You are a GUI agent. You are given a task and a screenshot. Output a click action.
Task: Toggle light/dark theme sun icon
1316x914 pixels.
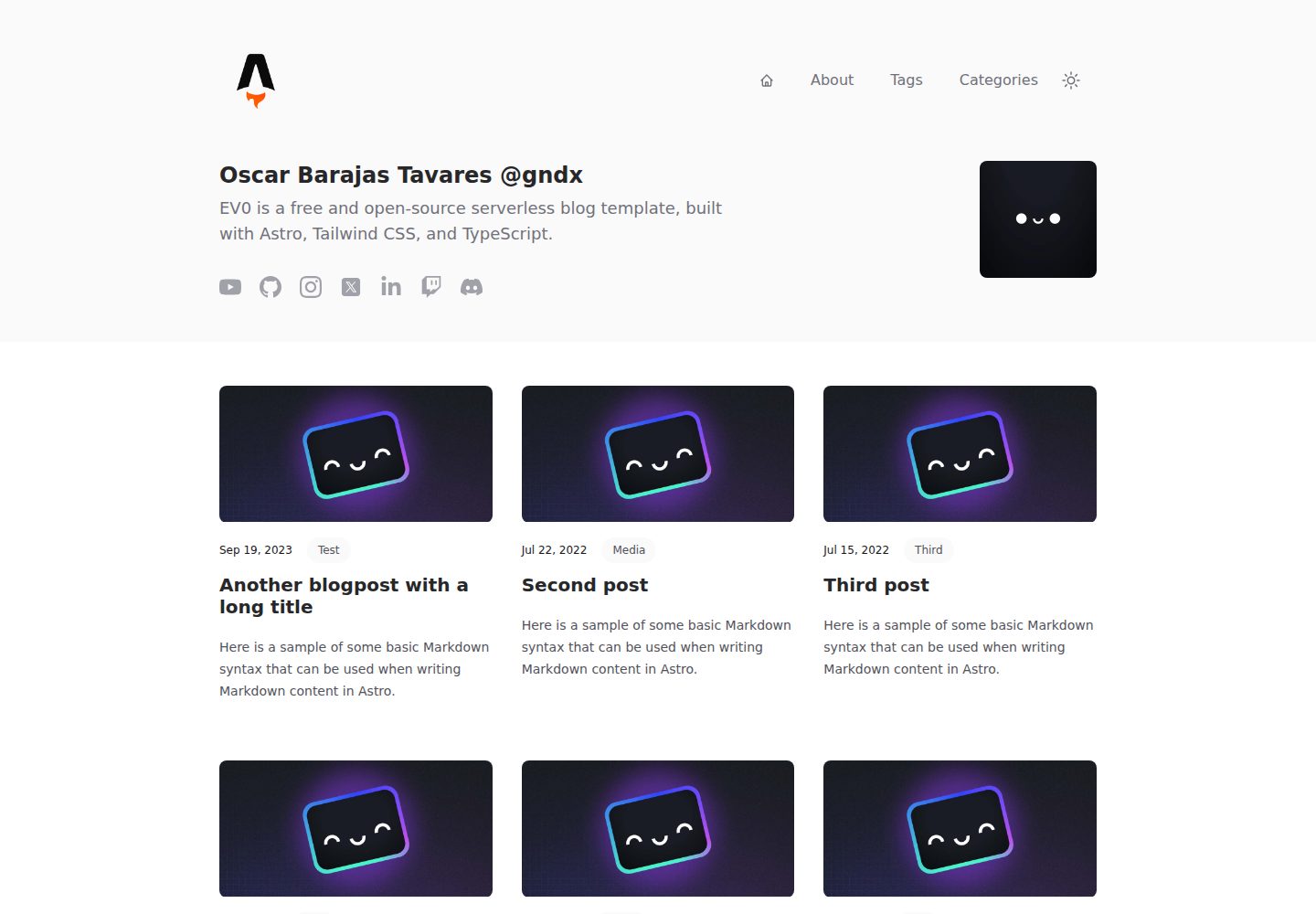tap(1071, 80)
